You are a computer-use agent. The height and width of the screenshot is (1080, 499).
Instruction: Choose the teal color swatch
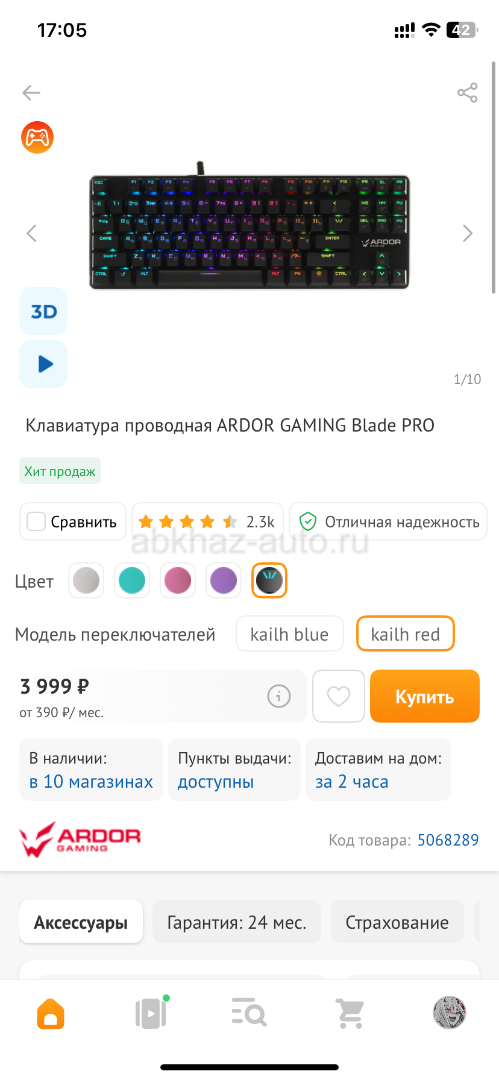(x=132, y=581)
